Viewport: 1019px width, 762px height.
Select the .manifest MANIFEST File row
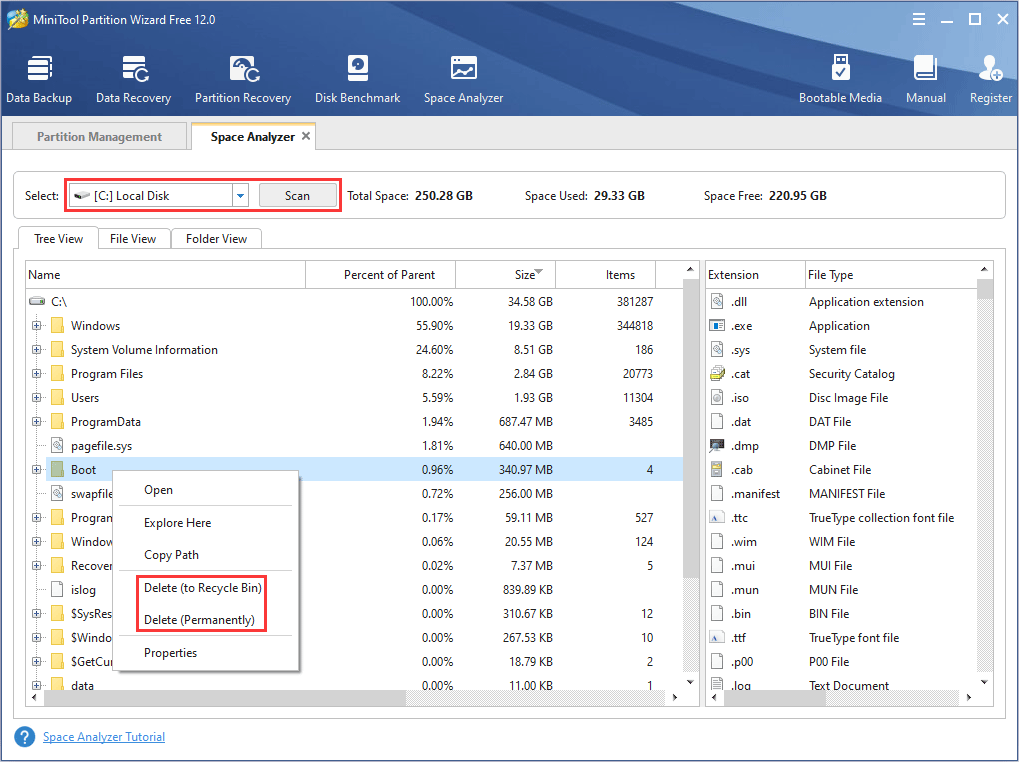(842, 494)
